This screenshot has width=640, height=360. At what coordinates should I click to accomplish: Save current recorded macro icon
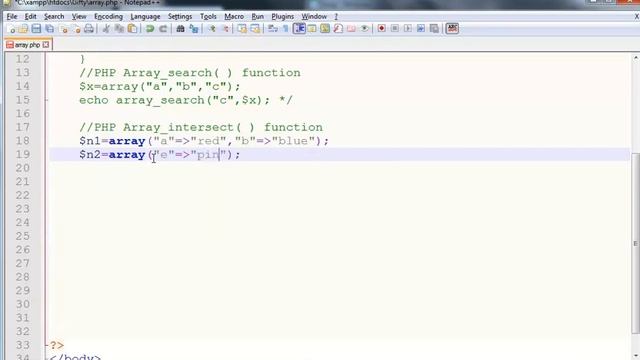tap(434, 29)
